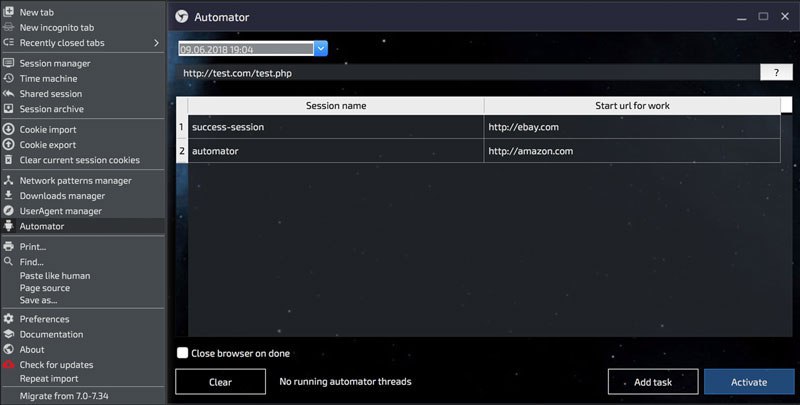Image resolution: width=800 pixels, height=405 pixels.
Task: Click the UserAgent manager icon
Action: pyautogui.click(x=8, y=211)
